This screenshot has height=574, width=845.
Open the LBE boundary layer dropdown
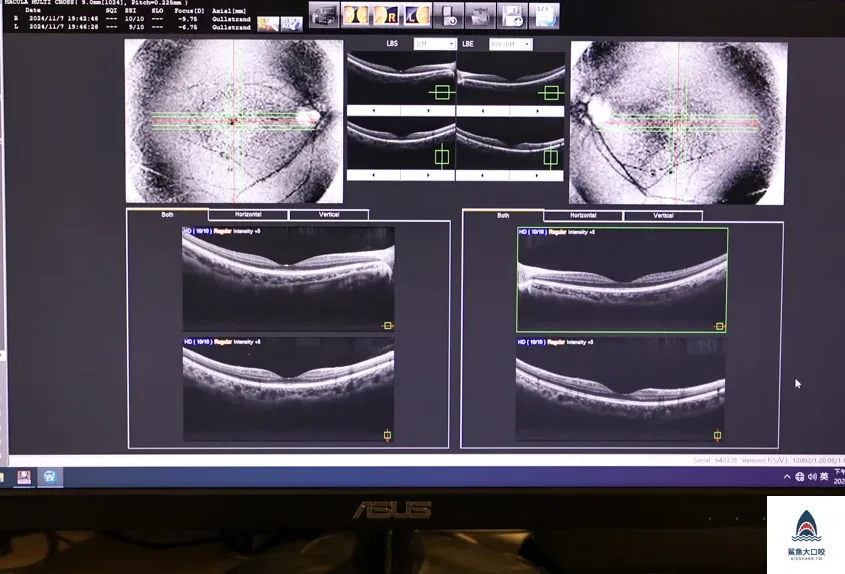tap(511, 44)
